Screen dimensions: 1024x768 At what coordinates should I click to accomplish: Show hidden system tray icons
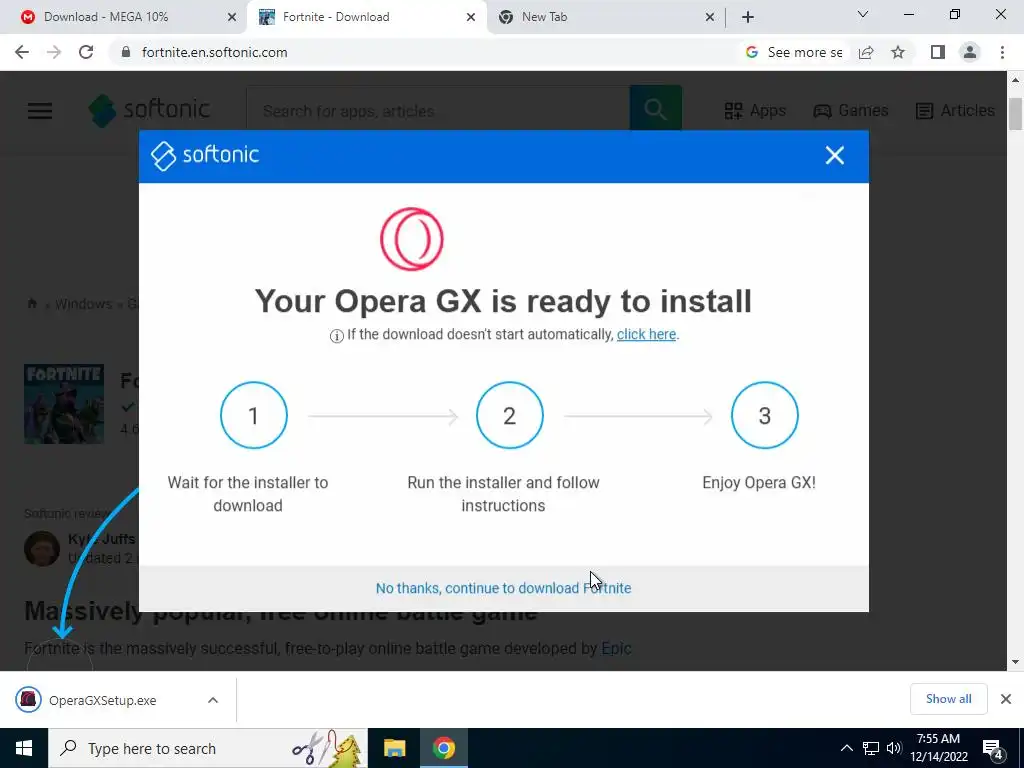(846, 748)
